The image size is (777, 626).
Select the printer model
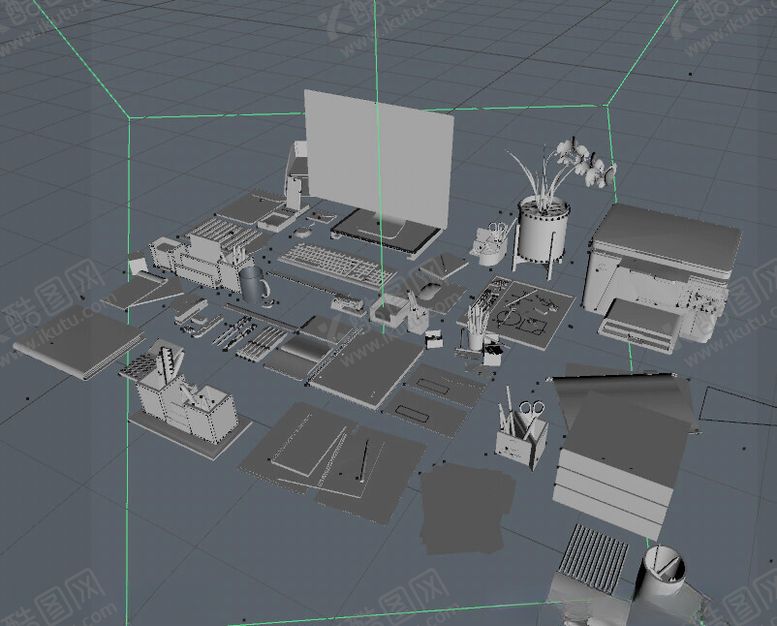tap(661, 278)
